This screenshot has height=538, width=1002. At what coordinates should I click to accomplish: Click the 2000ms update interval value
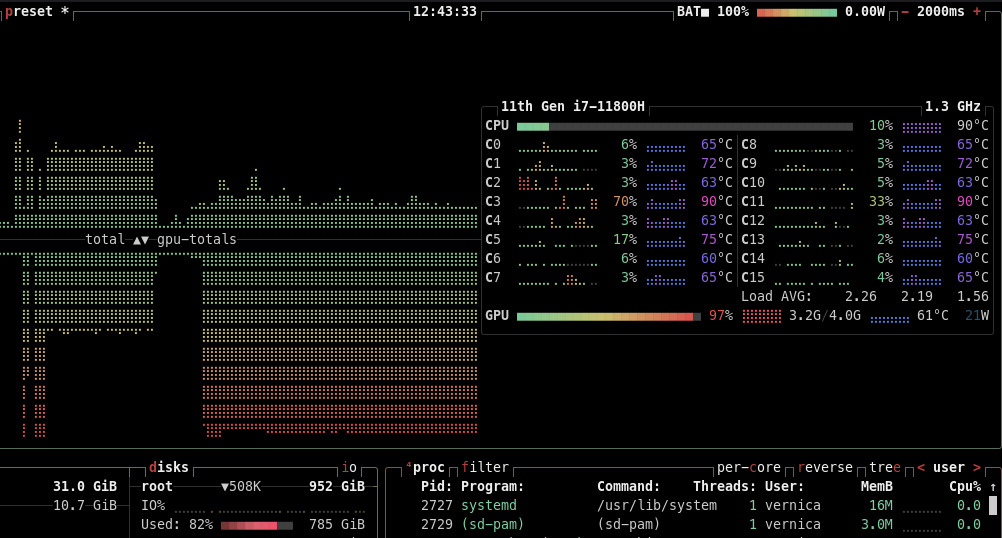pos(941,12)
